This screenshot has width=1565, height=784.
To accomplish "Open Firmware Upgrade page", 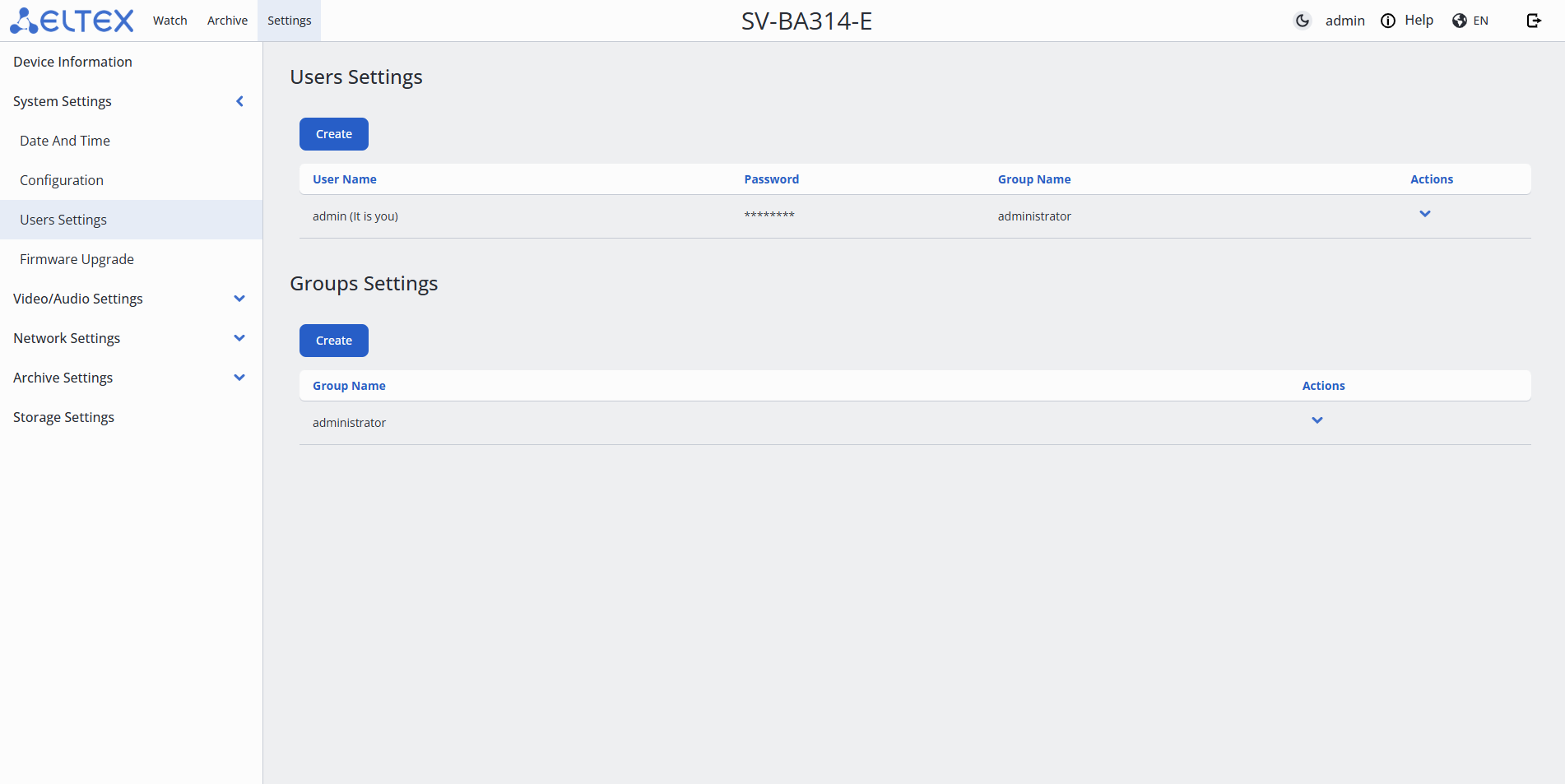I will pos(77,259).
